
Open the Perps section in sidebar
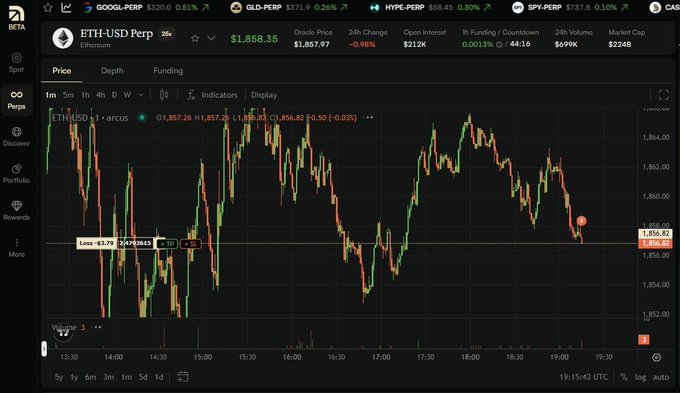pos(16,100)
